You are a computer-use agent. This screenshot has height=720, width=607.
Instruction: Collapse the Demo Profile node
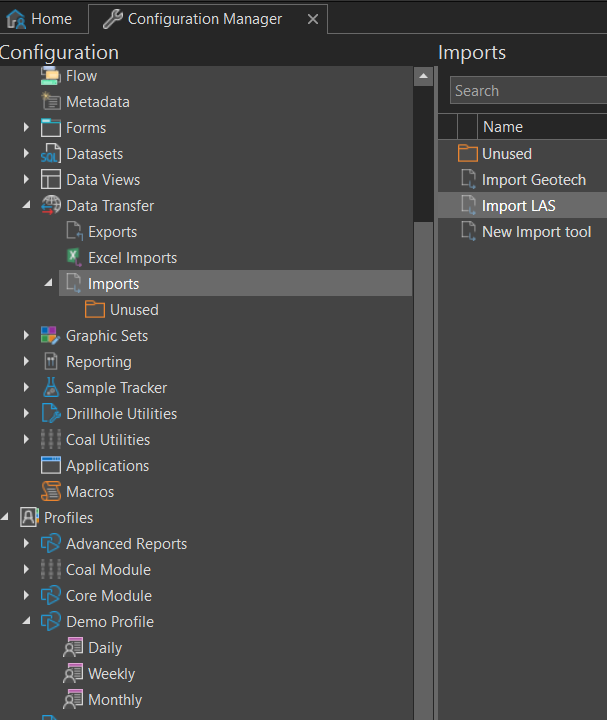[27, 622]
